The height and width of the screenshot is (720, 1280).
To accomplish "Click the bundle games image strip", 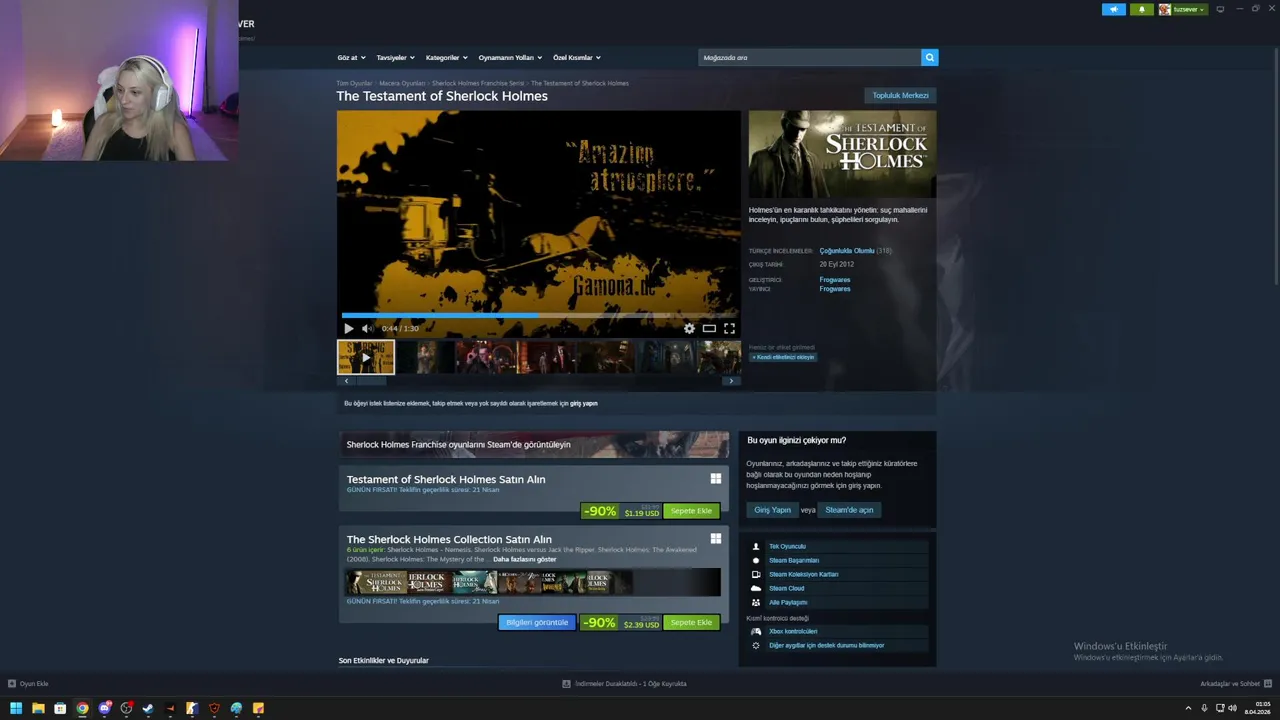I will click(x=533, y=582).
